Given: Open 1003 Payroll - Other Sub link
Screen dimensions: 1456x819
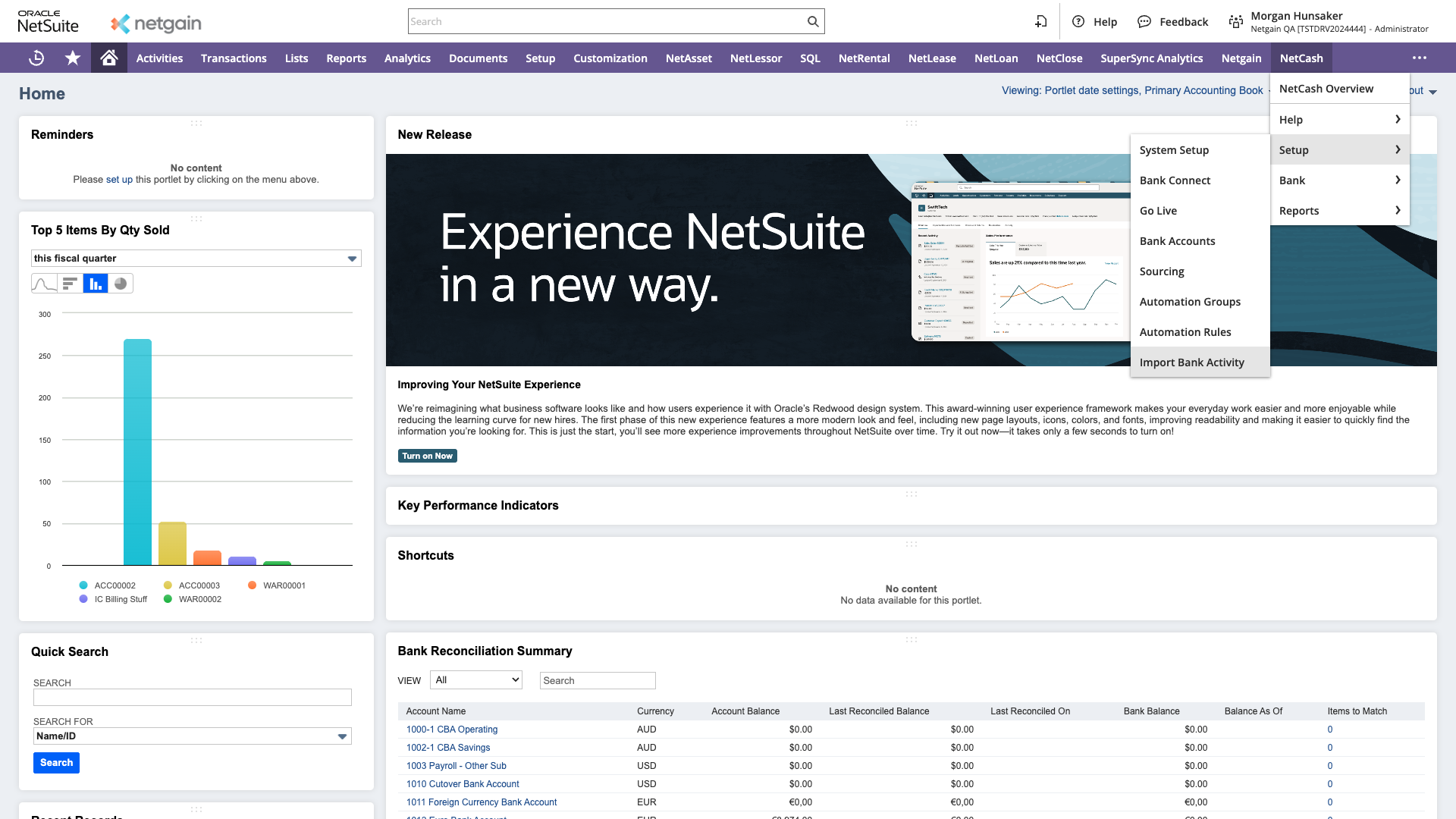Looking at the screenshot, I should point(457,766).
